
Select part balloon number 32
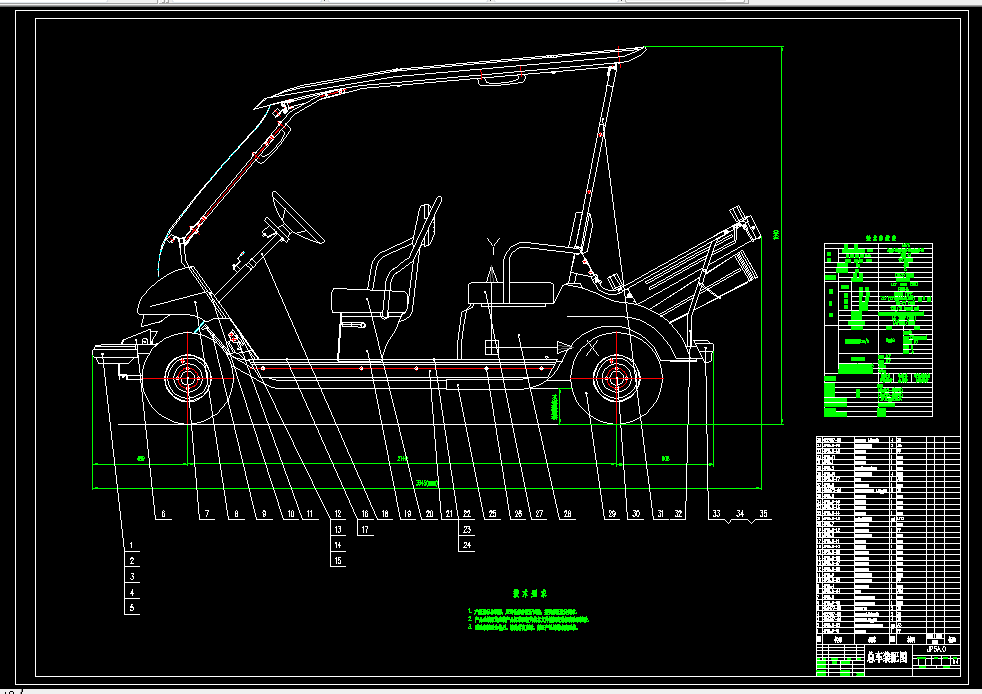(678, 514)
